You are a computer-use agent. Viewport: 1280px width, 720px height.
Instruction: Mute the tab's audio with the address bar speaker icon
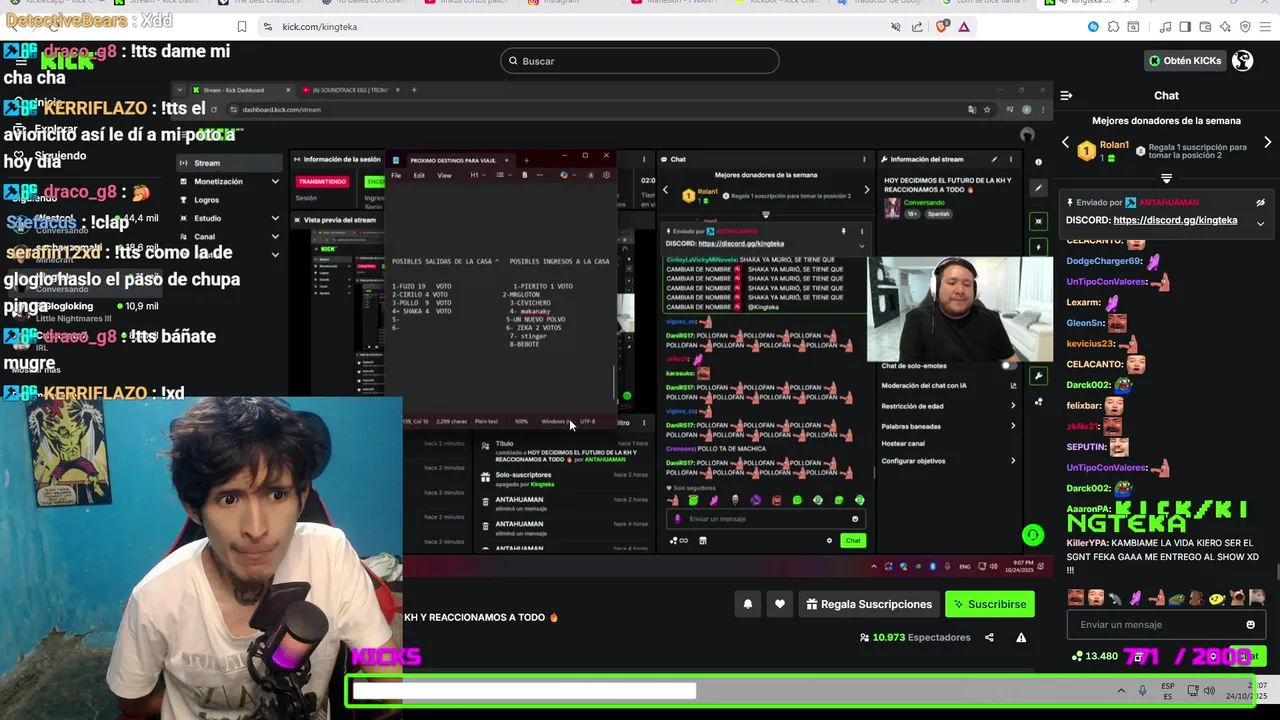click(896, 27)
